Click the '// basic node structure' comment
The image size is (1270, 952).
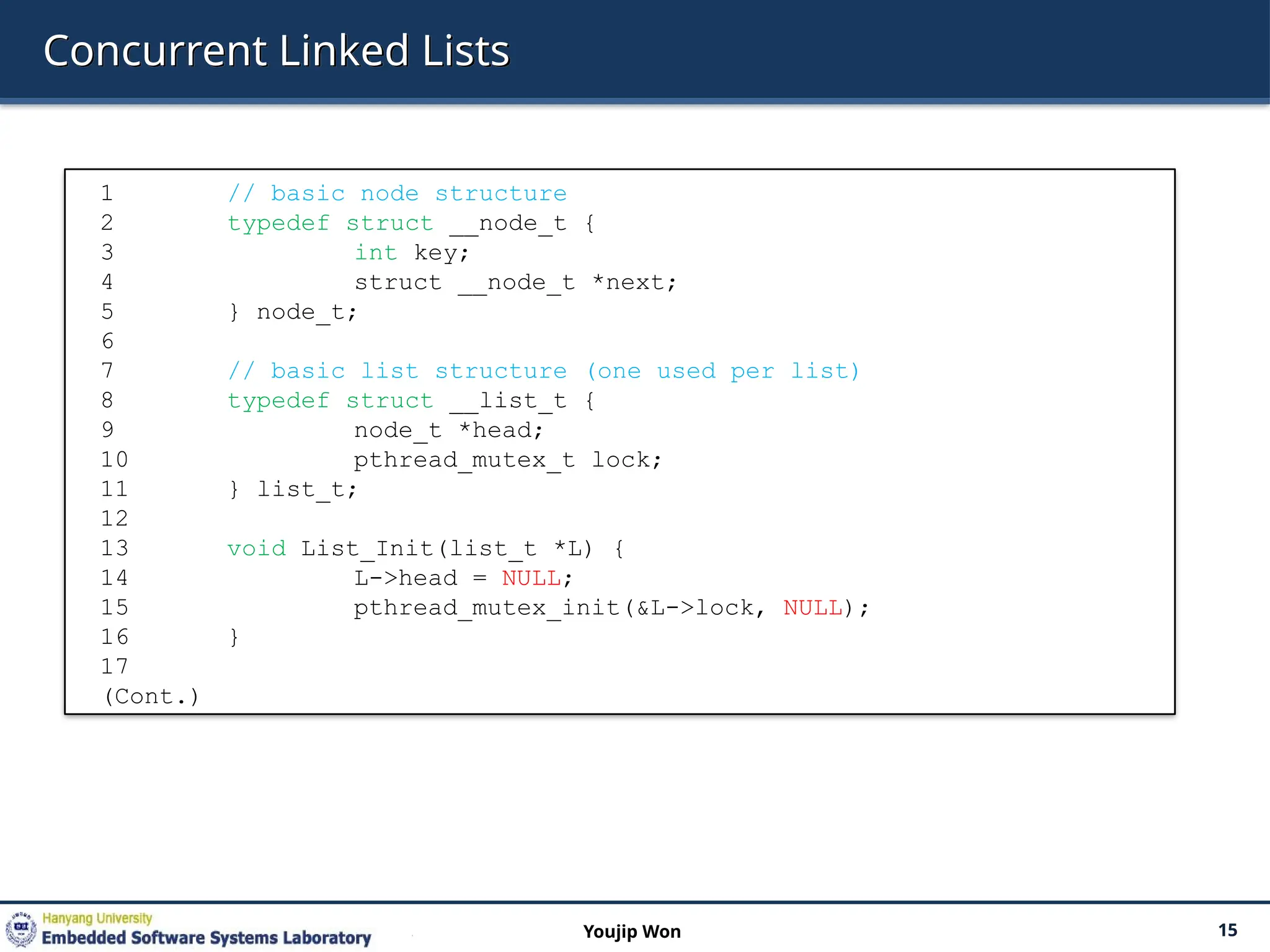click(397, 193)
